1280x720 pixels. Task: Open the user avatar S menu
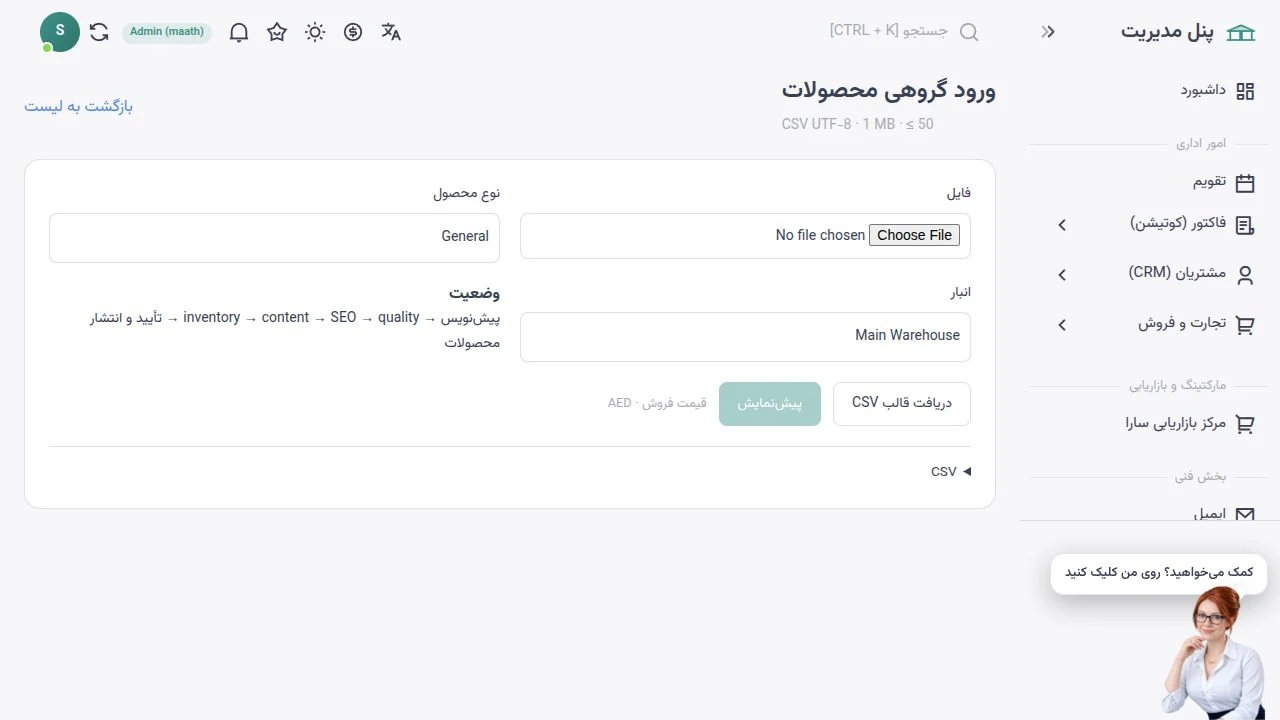tap(60, 32)
